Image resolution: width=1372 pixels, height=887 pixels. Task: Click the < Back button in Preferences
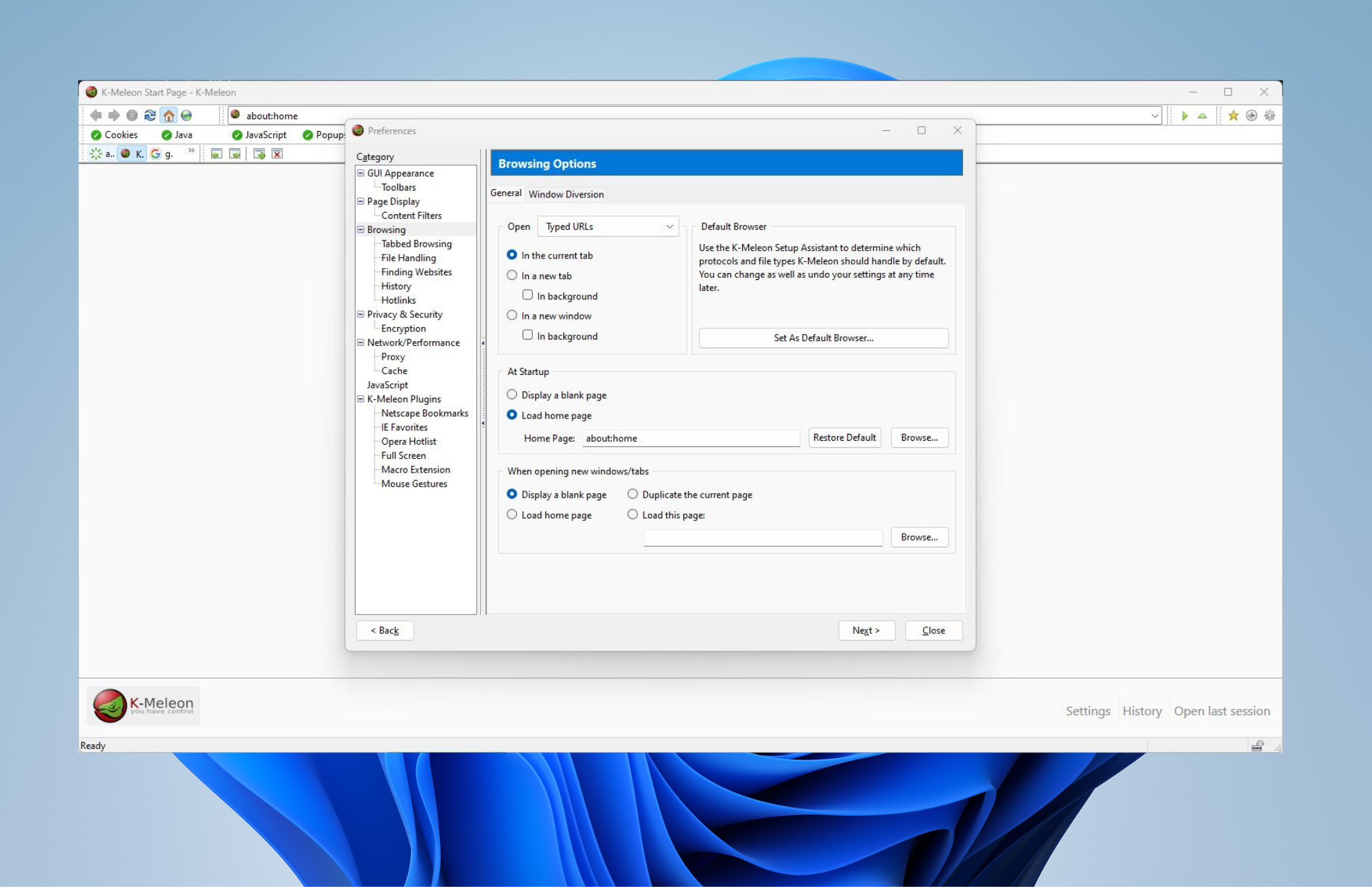click(x=385, y=631)
